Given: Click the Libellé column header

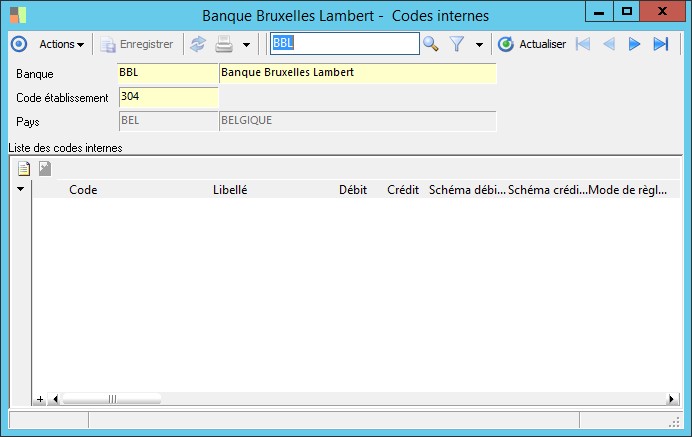Looking at the screenshot, I should [230, 190].
